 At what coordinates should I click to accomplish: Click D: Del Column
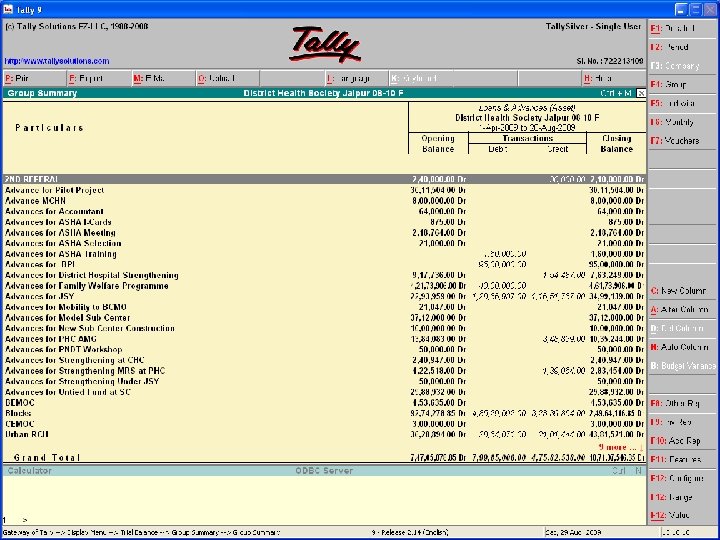tap(682, 328)
